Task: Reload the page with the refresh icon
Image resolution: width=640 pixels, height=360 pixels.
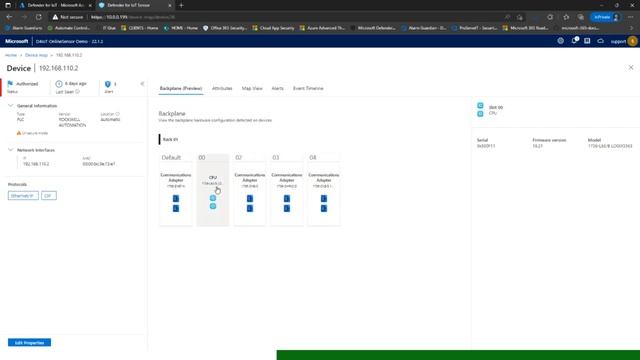Action: (x=39, y=17)
